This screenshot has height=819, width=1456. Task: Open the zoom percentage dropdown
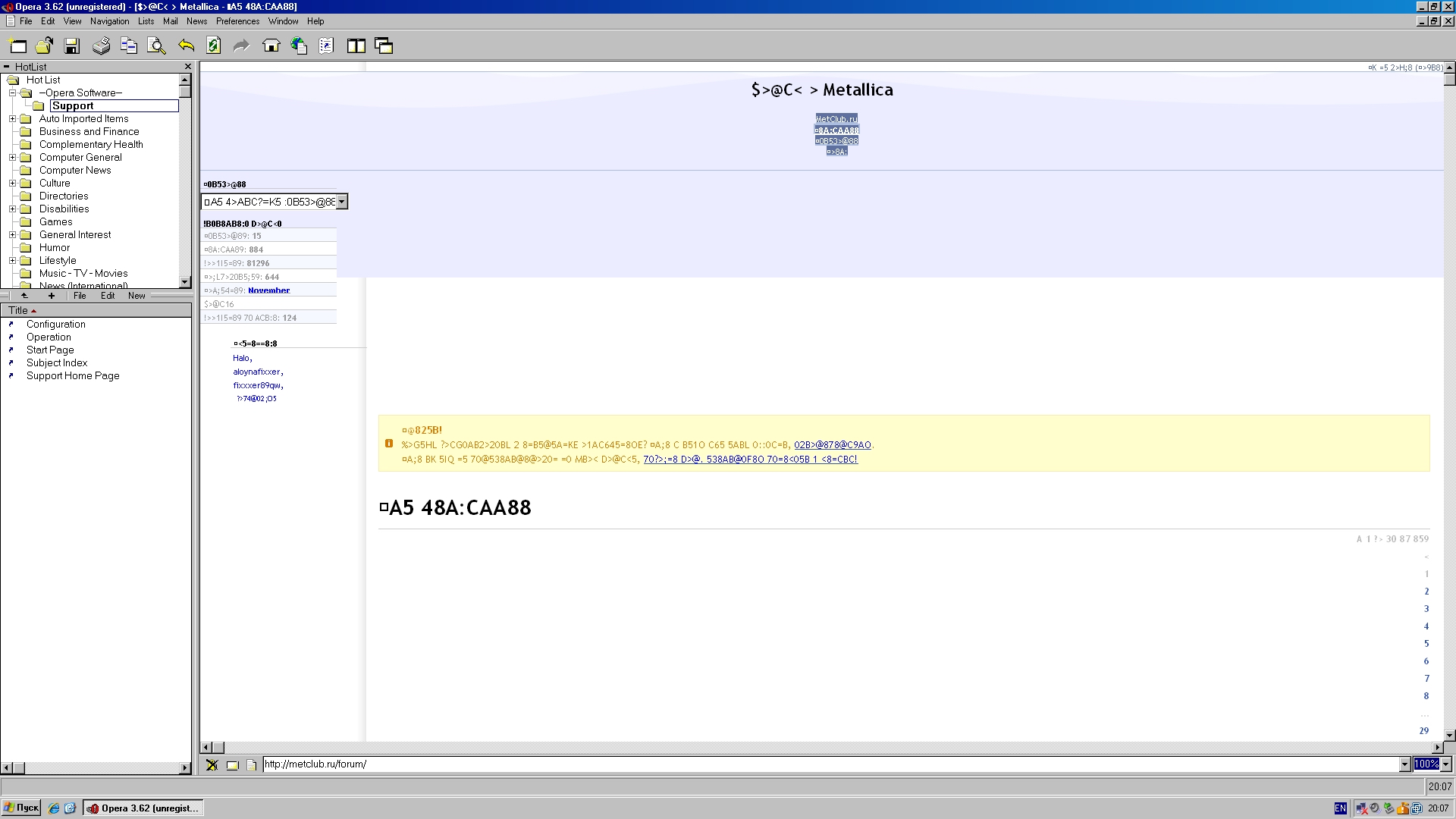click(x=1445, y=764)
